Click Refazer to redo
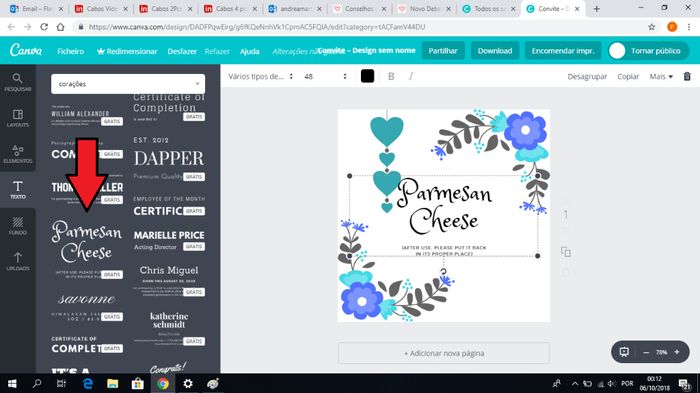Screen dimensions: 700x393 (217, 51)
